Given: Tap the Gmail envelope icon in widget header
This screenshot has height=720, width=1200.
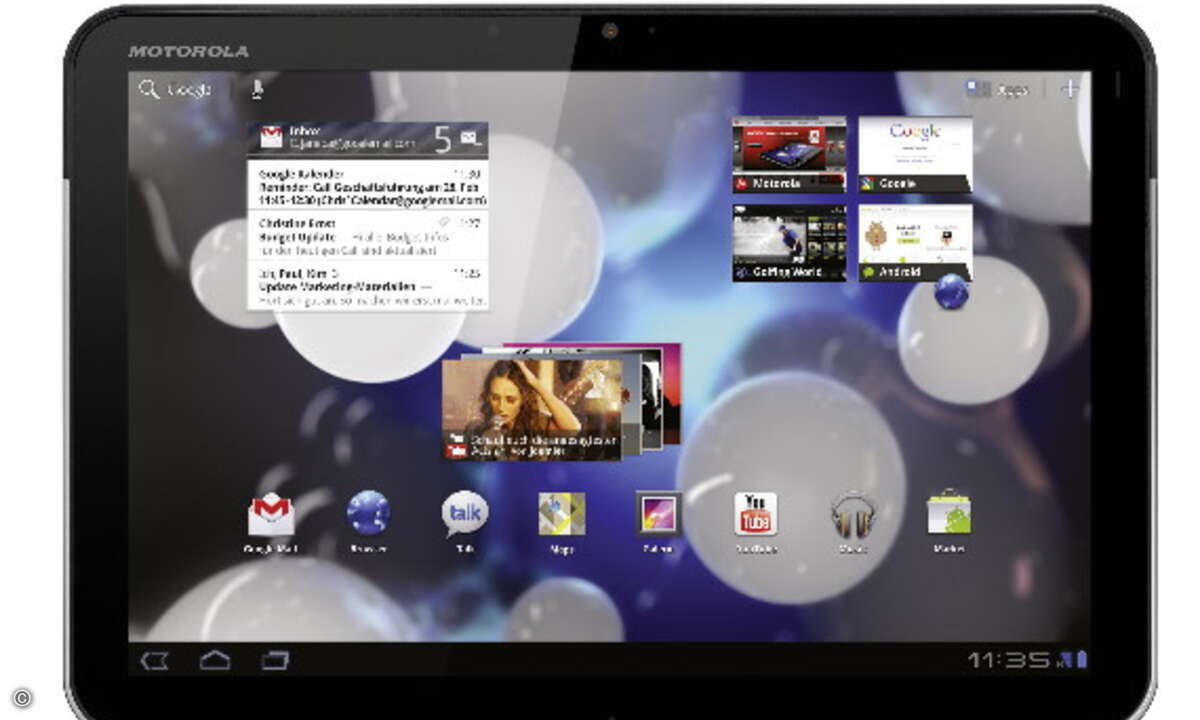Looking at the screenshot, I should pyautogui.click(x=271, y=138).
